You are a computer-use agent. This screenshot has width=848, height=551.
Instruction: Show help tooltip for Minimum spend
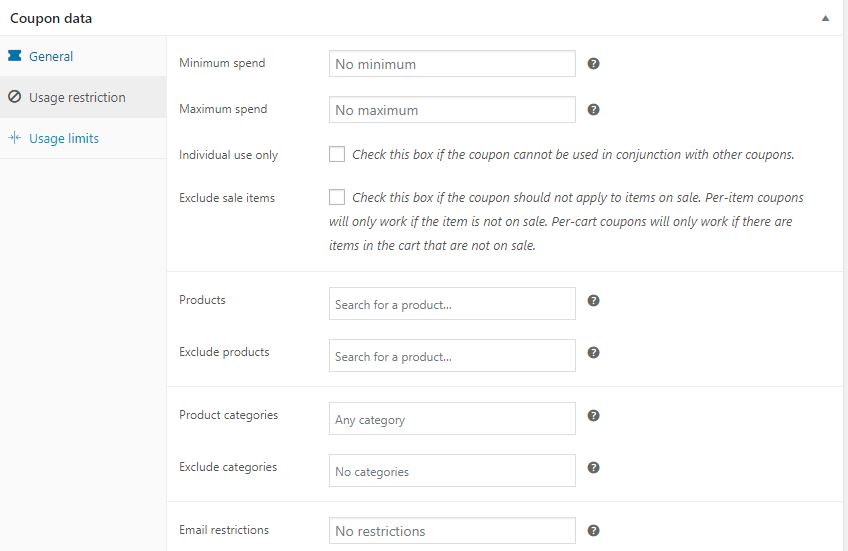(x=593, y=64)
